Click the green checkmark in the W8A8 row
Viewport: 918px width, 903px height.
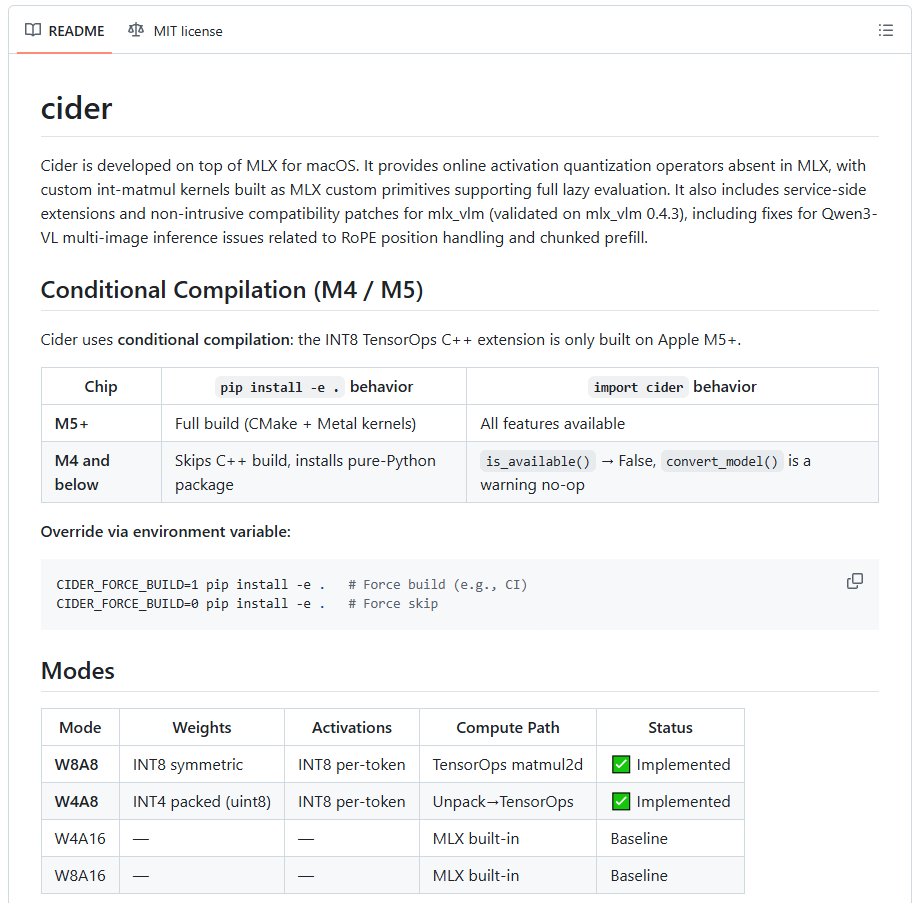[x=621, y=764]
